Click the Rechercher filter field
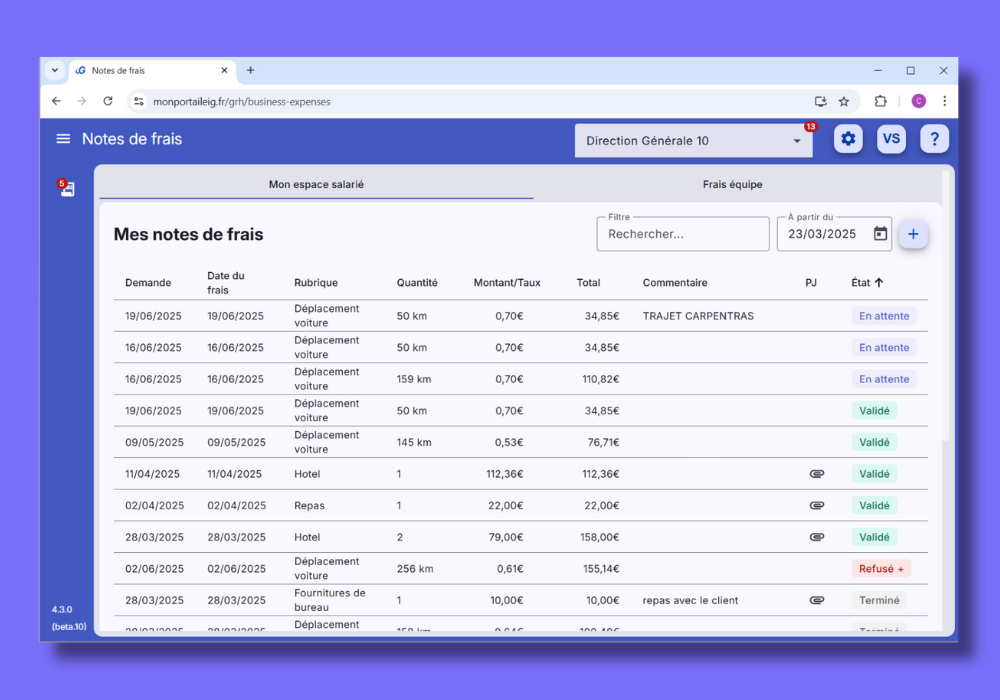The image size is (1000, 700). [x=682, y=234]
